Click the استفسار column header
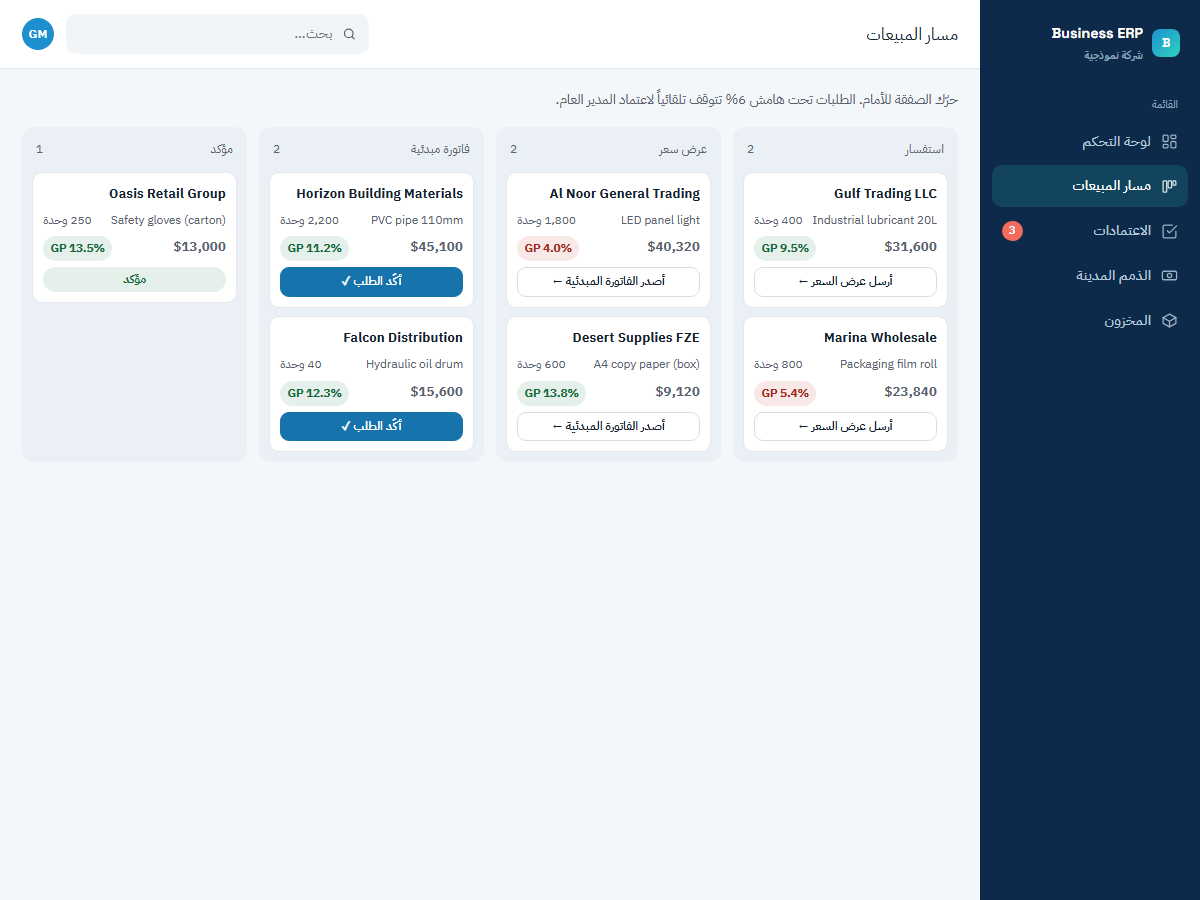1200x900 pixels. 925,149
